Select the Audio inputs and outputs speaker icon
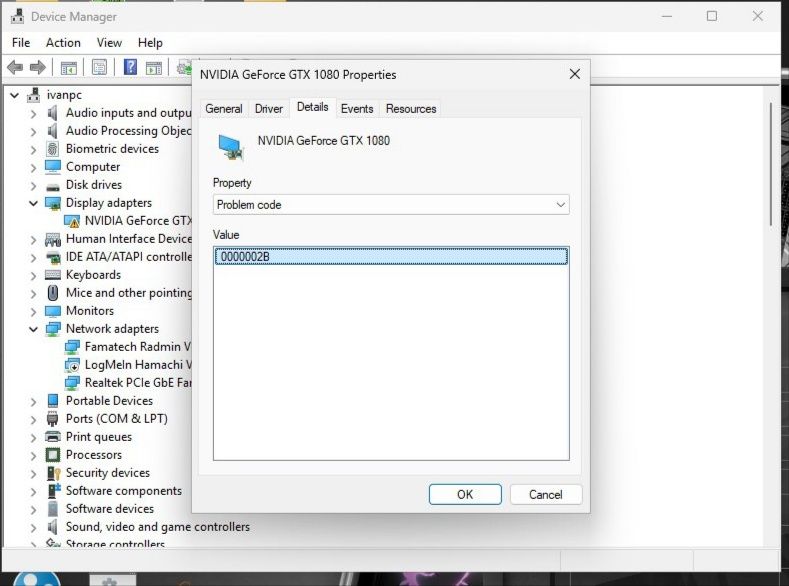This screenshot has width=789, height=586. point(52,113)
